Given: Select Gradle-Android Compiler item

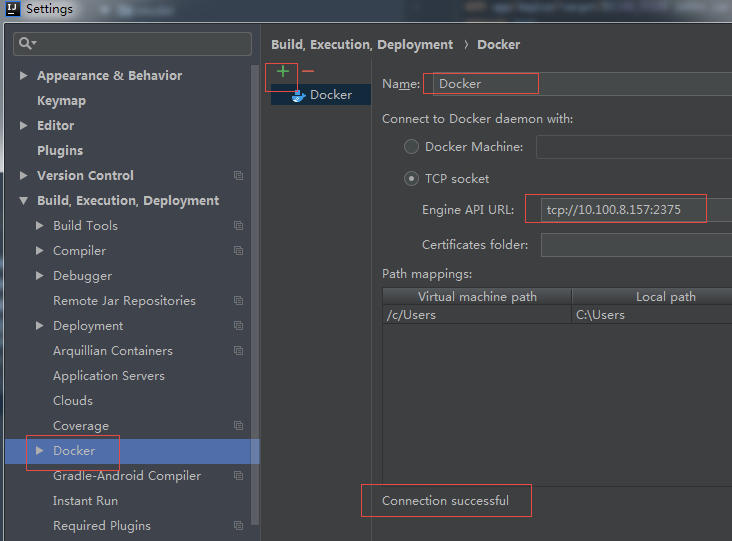Looking at the screenshot, I should (x=127, y=476).
